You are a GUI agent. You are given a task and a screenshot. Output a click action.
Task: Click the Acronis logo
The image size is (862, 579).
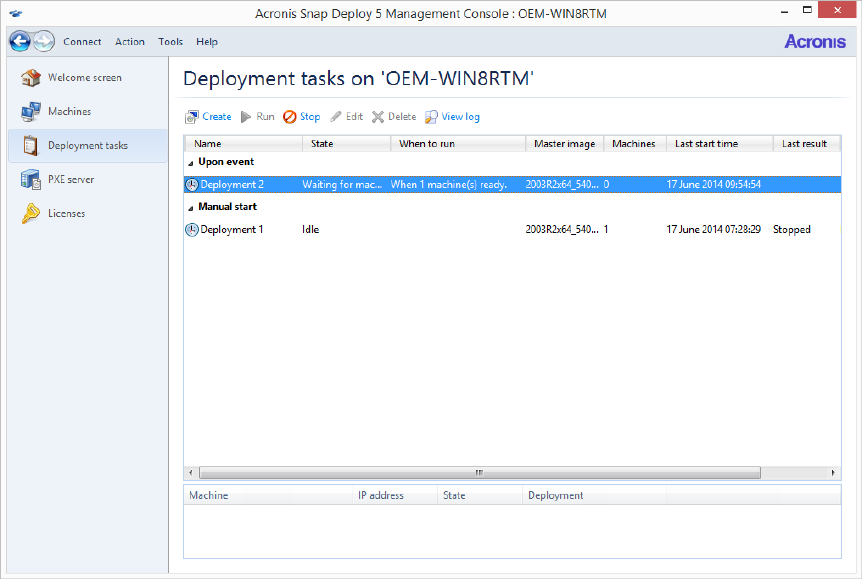[815, 41]
